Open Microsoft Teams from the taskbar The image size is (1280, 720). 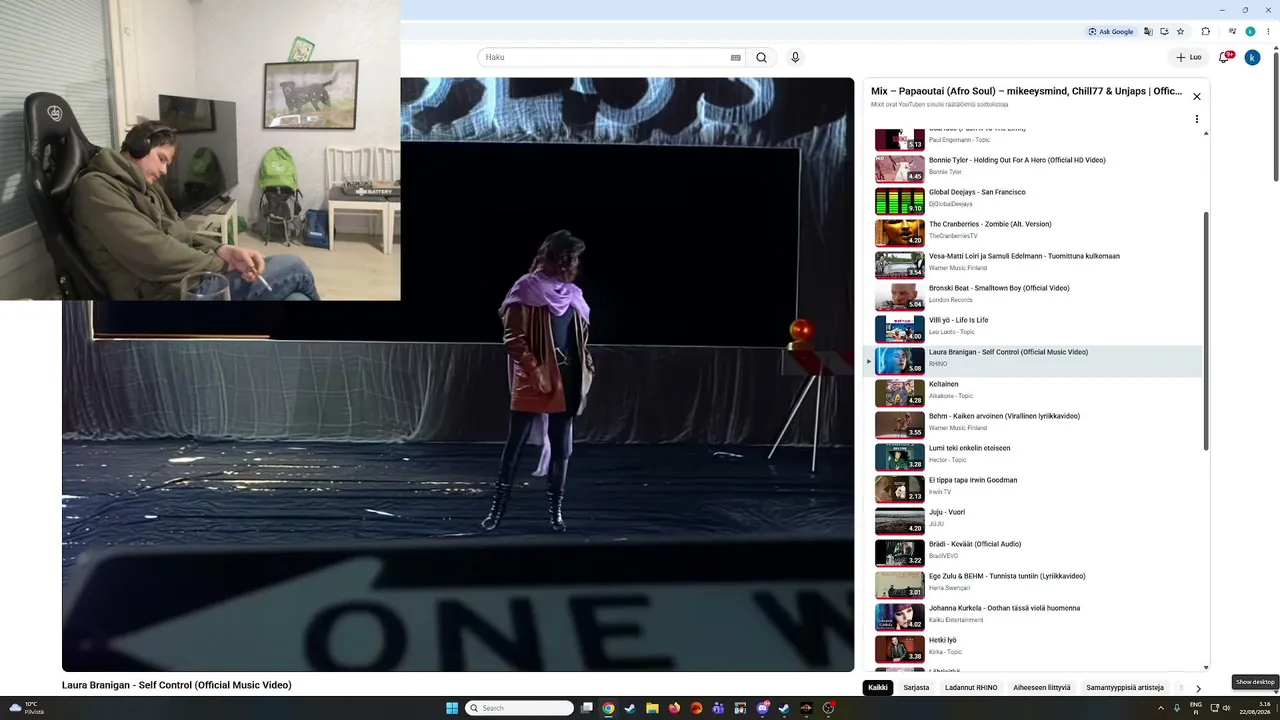point(718,708)
